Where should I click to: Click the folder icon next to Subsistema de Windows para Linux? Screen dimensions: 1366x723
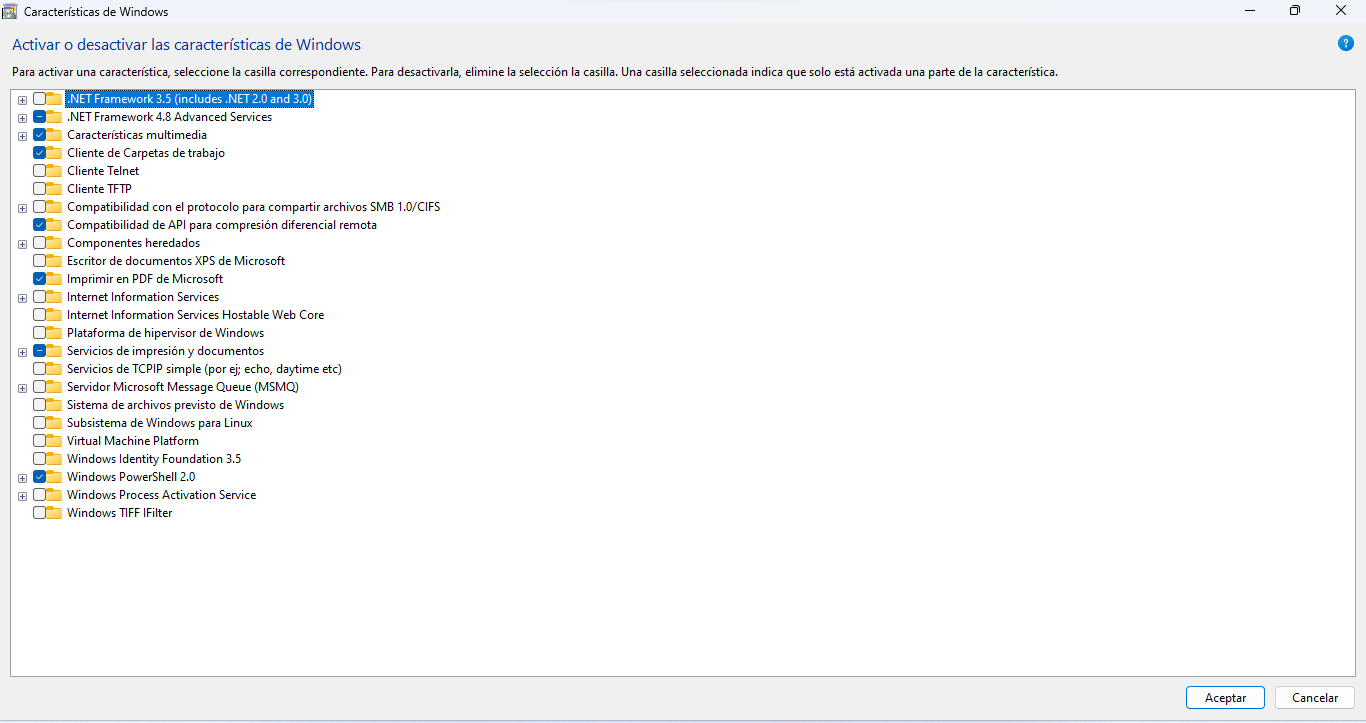[54, 423]
